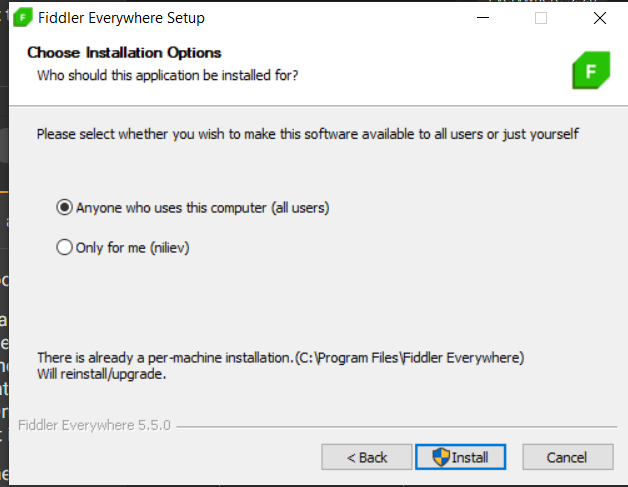Click the C:\Program Files\Fiddler Everywhere path text
628x487 pixels.
(410, 357)
